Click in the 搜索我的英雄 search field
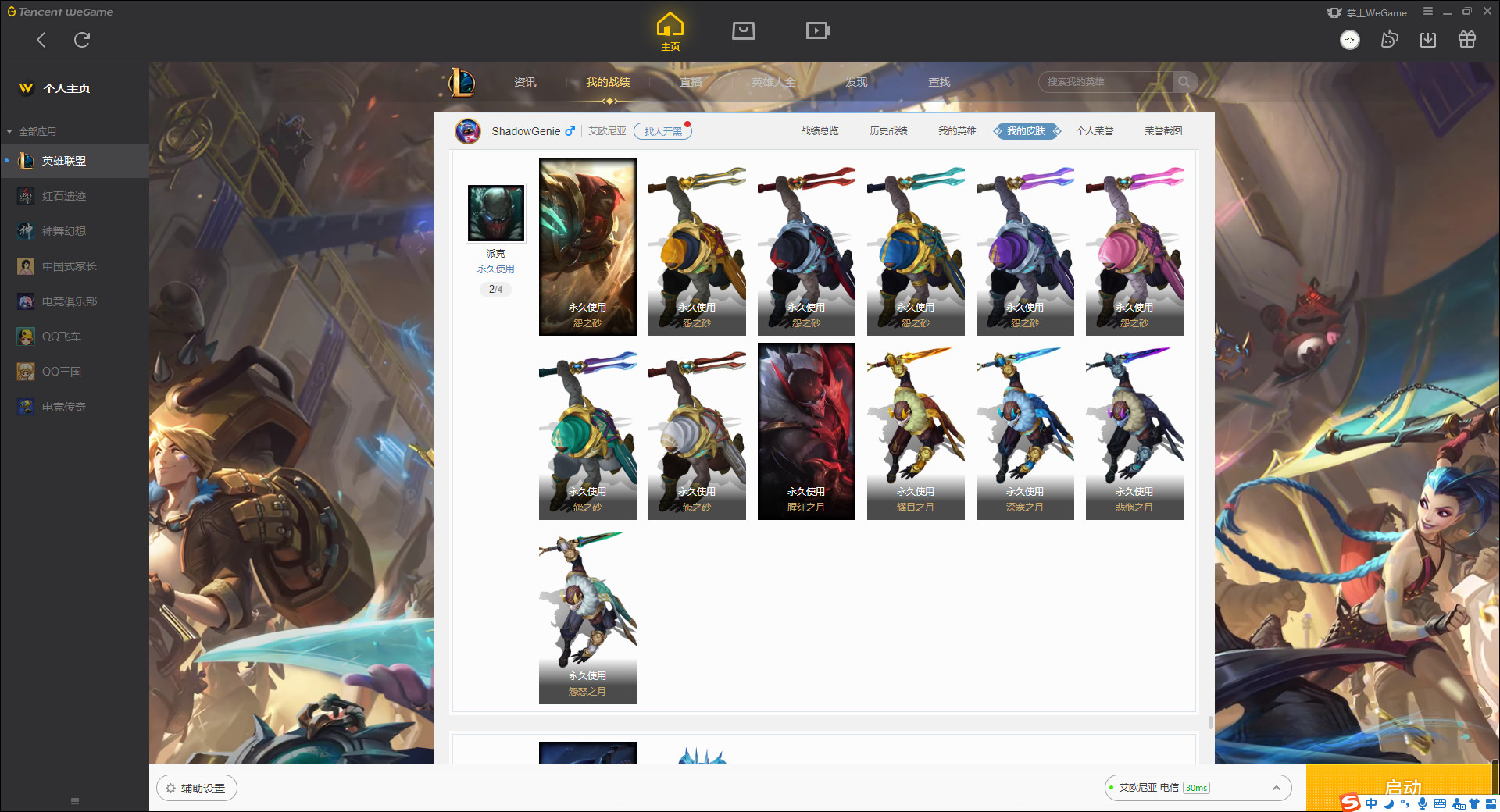Viewport: 1500px width, 812px height. tap(1105, 82)
